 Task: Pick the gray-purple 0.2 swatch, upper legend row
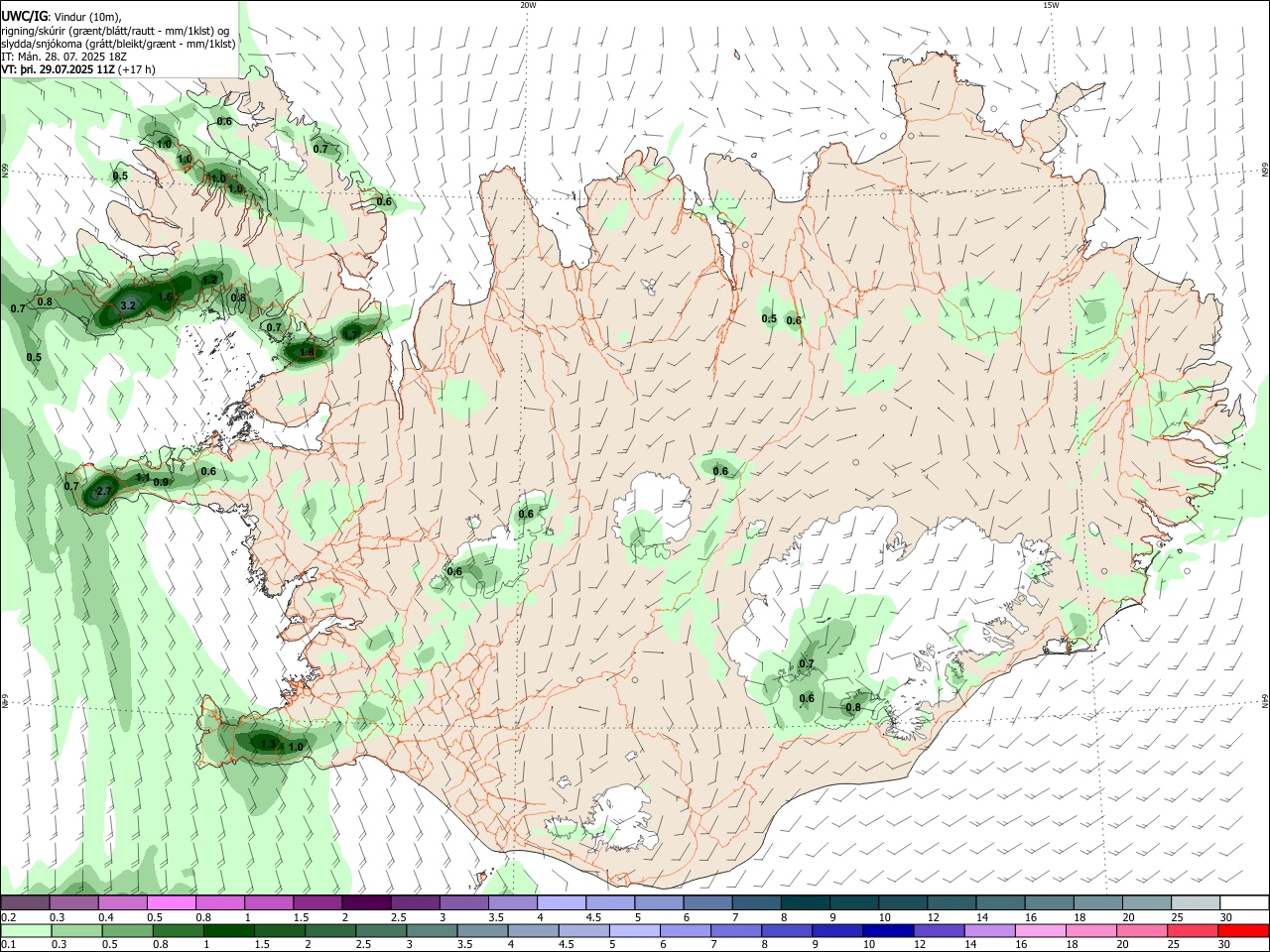point(26,902)
